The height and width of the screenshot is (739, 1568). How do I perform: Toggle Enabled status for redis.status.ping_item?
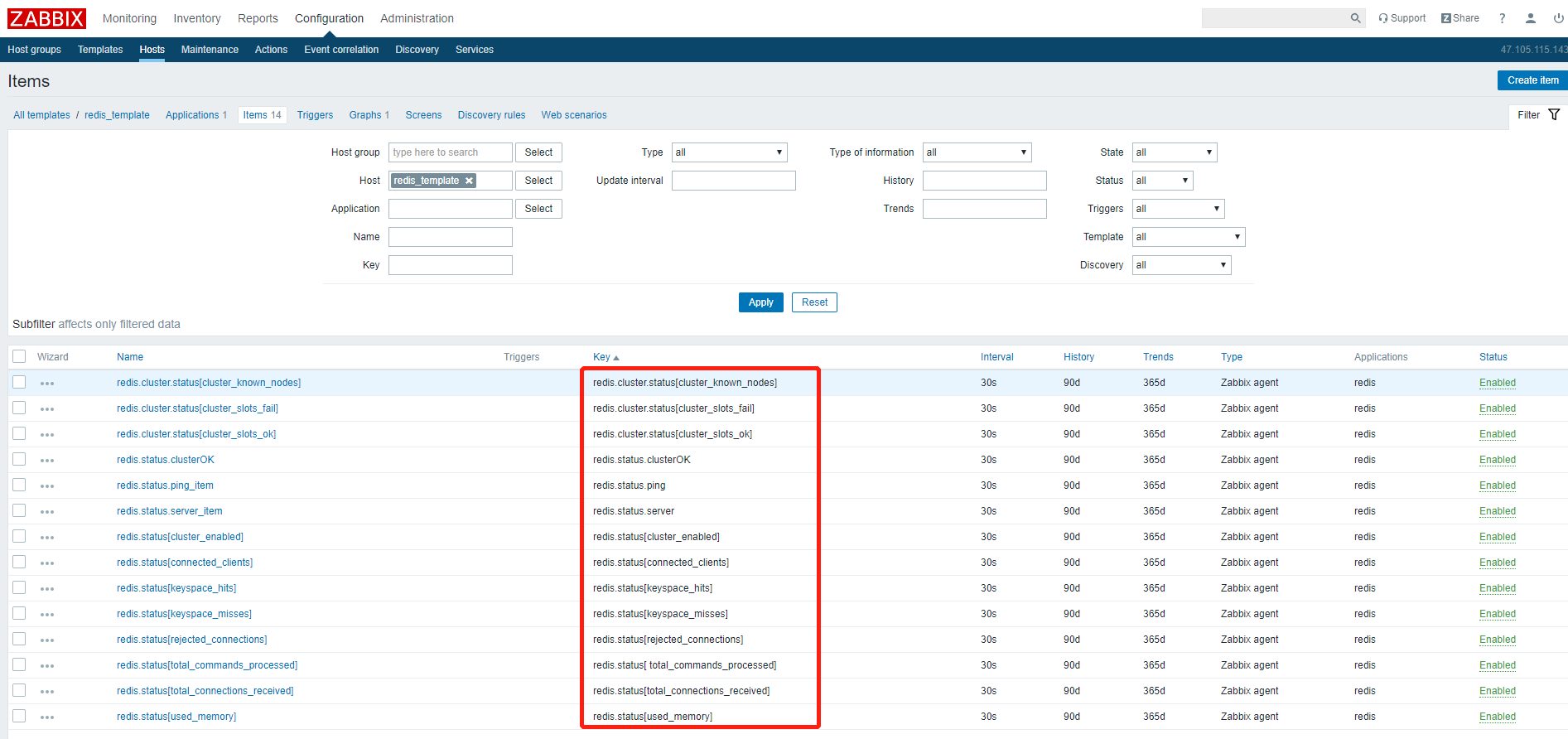pyautogui.click(x=1498, y=485)
